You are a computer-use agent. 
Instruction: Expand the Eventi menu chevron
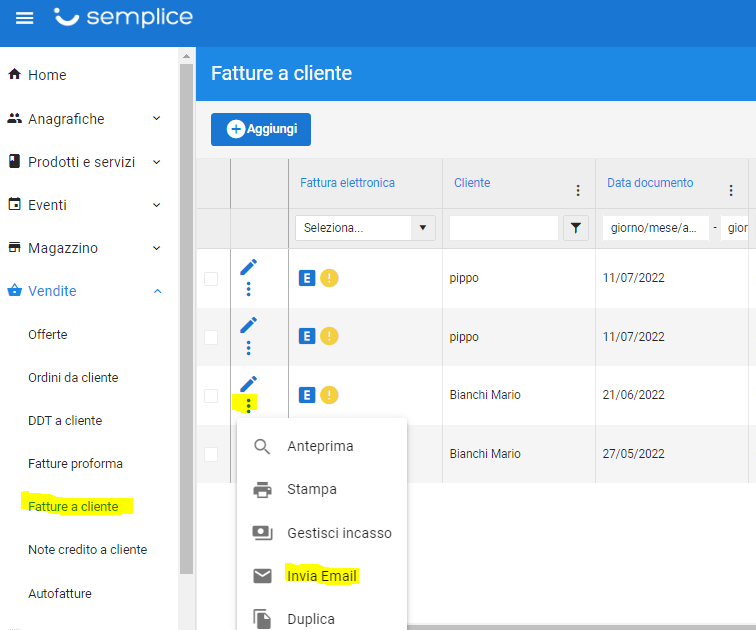pyautogui.click(x=157, y=205)
